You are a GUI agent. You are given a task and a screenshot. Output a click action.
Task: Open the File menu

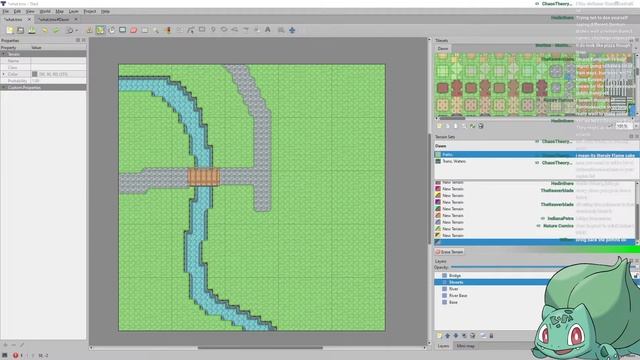(6, 11)
